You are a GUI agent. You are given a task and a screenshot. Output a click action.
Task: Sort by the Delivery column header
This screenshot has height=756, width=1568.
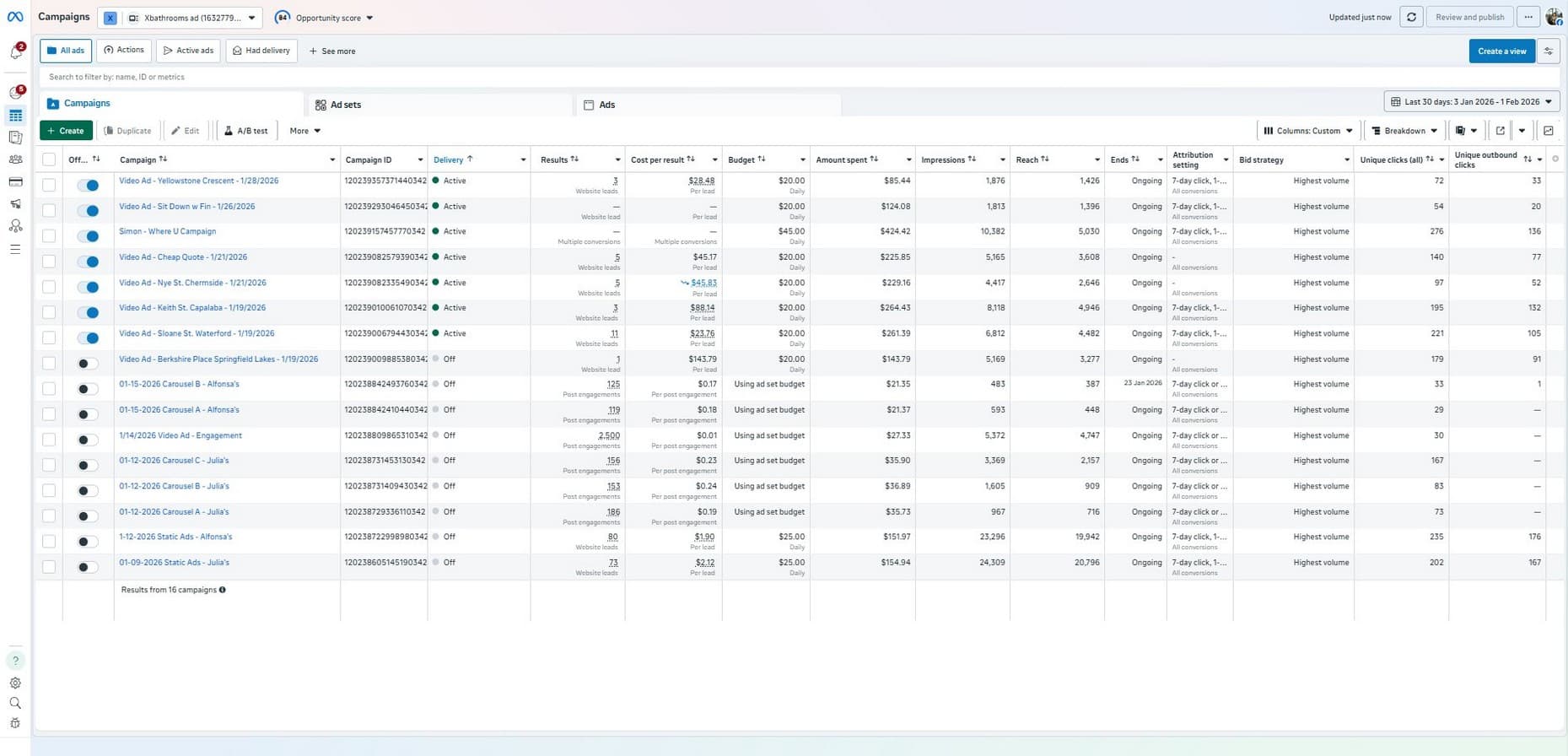tap(449, 159)
